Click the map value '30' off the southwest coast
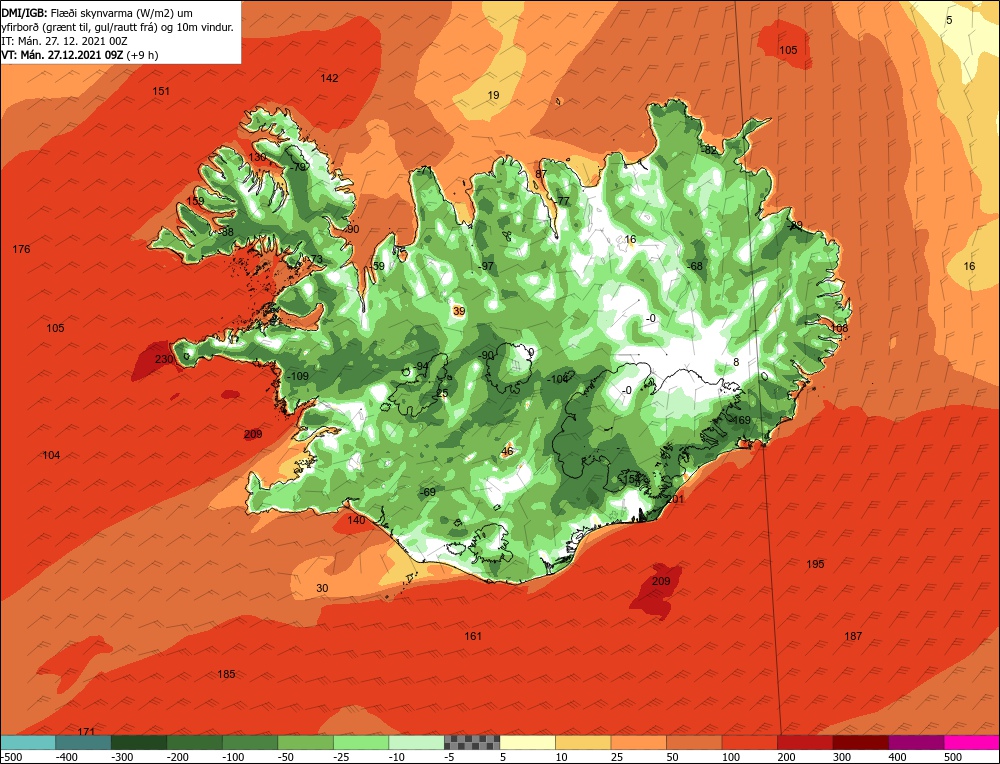 [322, 588]
